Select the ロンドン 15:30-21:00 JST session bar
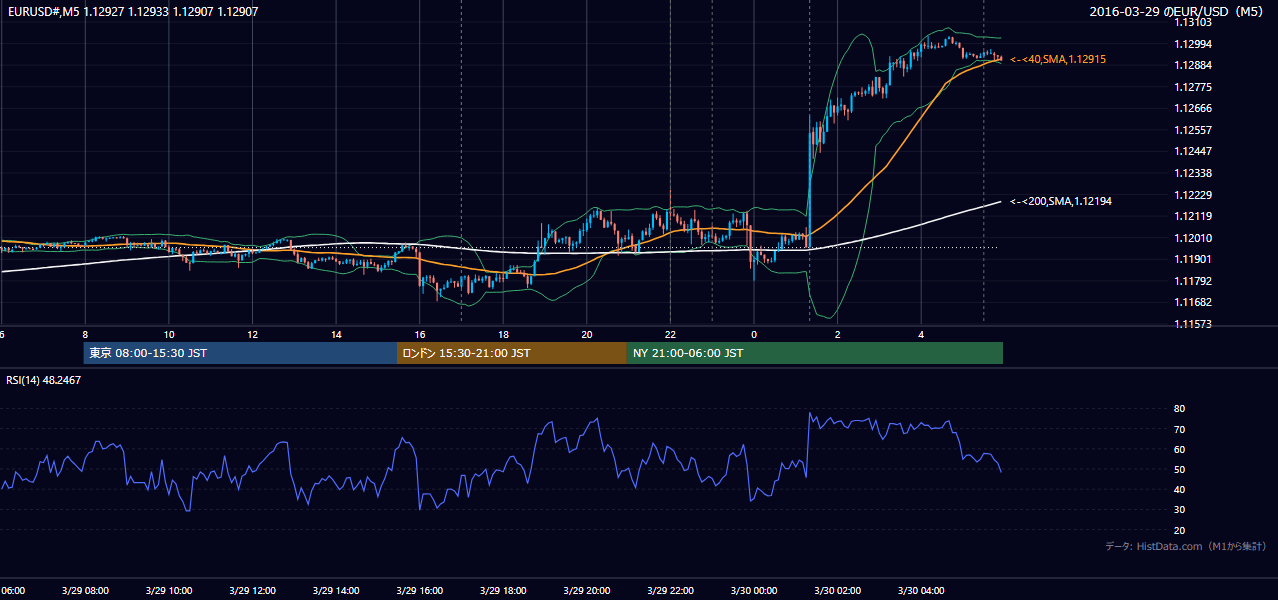This screenshot has height=600, width=1278. tap(512, 353)
